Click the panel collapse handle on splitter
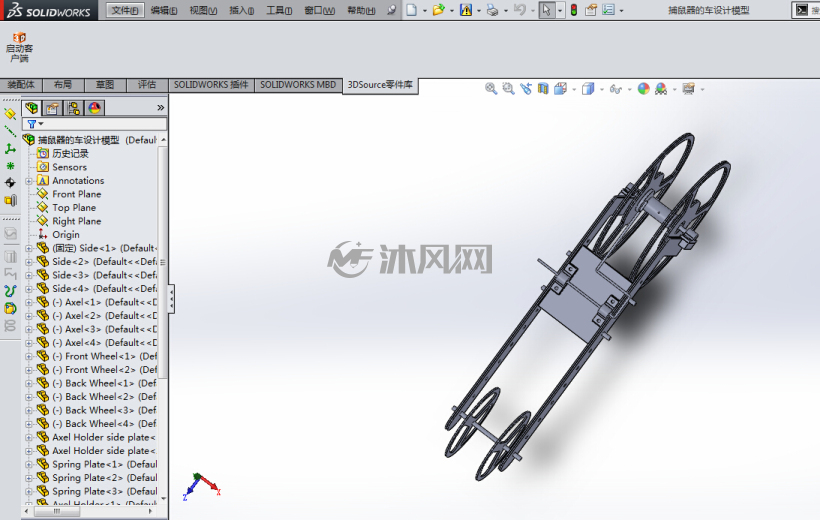Image resolution: width=820 pixels, height=520 pixels. tap(171, 299)
